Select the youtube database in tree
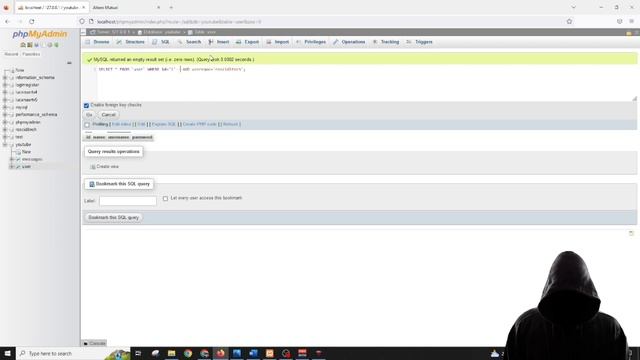Image resolution: width=640 pixels, height=360 pixels. pos(23,144)
